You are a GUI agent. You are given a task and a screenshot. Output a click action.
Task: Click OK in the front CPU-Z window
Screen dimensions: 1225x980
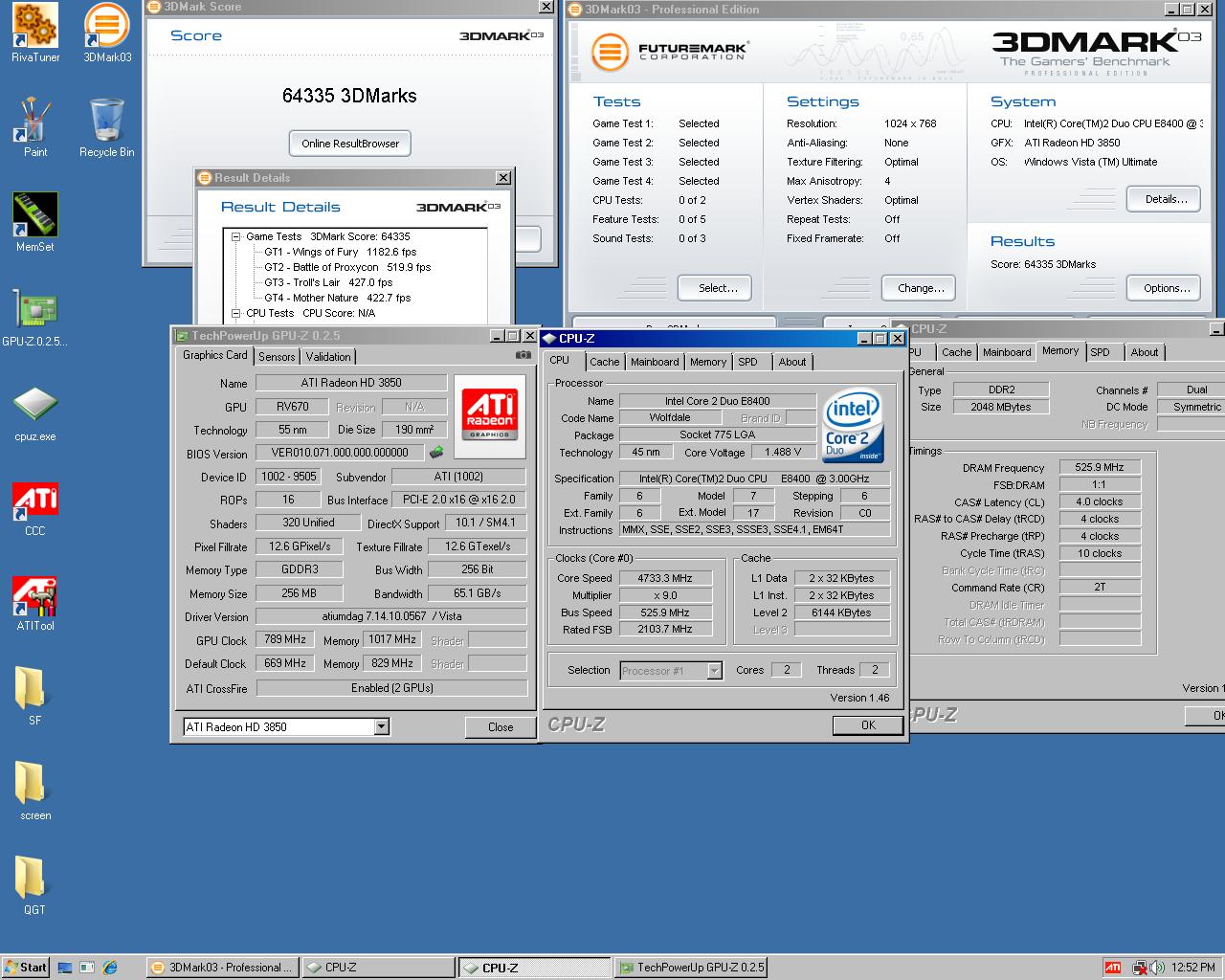tap(868, 725)
